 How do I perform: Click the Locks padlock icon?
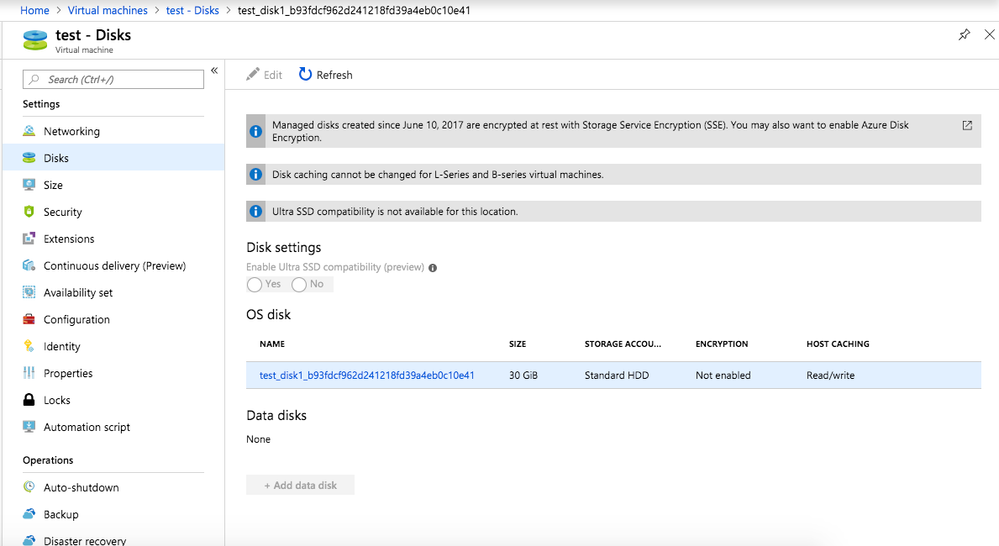click(29, 400)
